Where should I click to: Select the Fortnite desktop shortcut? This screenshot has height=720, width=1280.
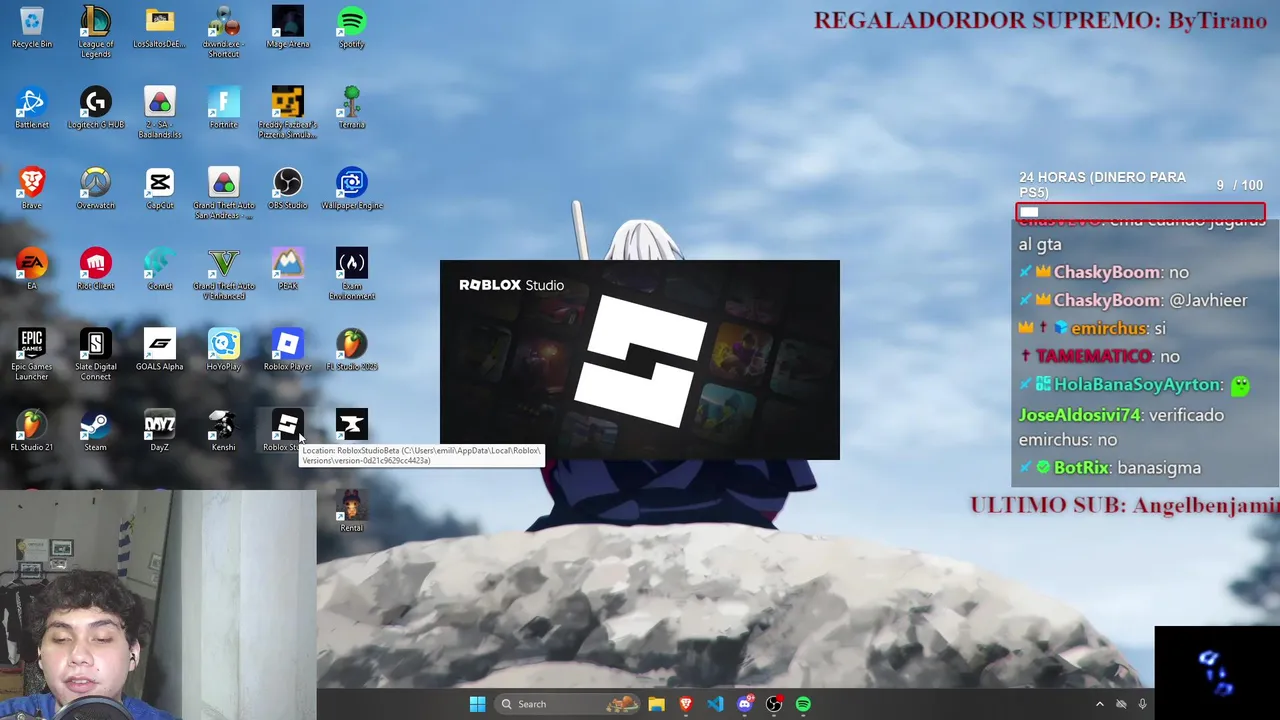[x=224, y=109]
